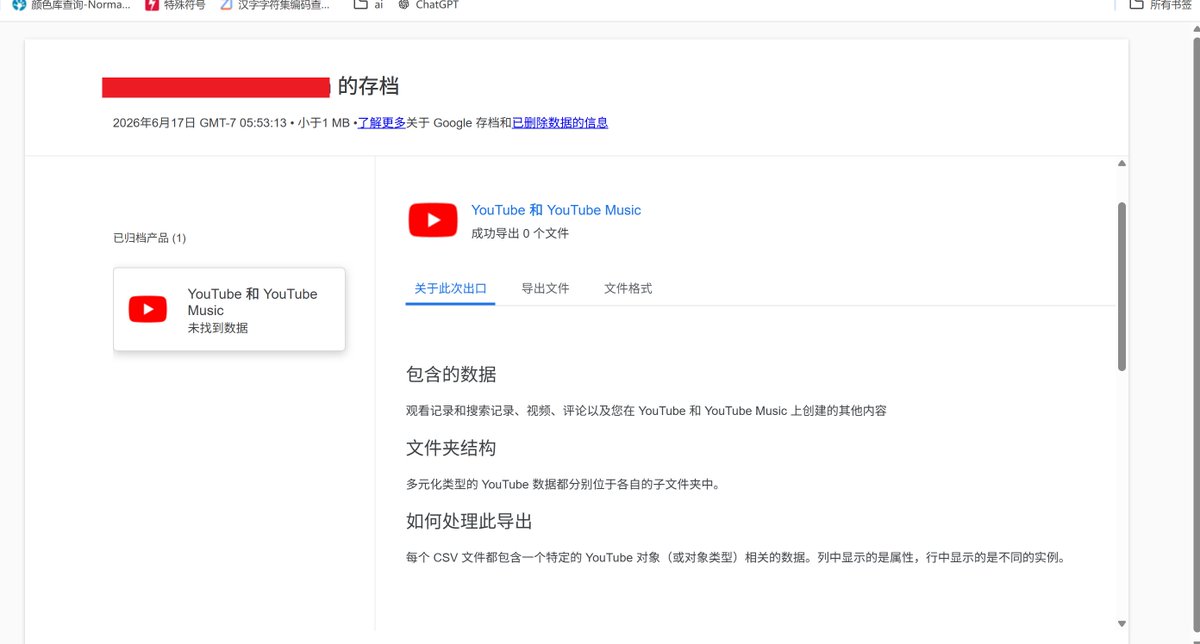Click the YouTube logo in the header

(x=433, y=220)
